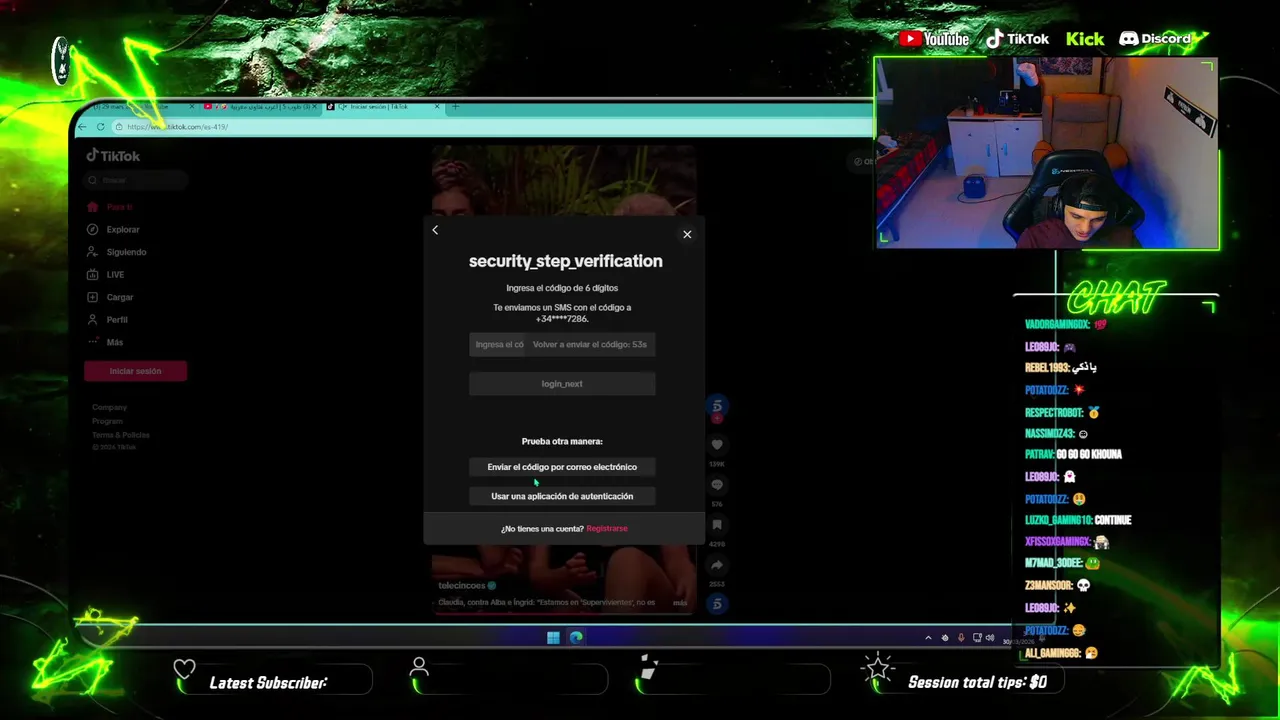Screen dimensions: 1280x720
Task: Click 'security_step_verification' heading
Action: [x=566, y=261]
